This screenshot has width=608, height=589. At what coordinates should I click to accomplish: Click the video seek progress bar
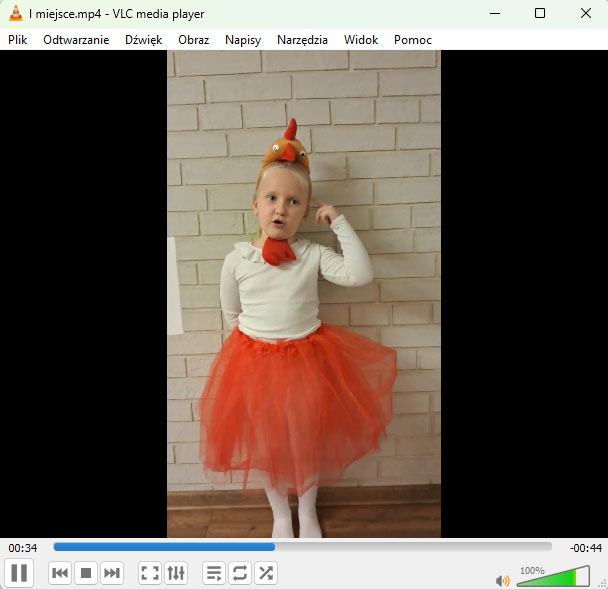pyautogui.click(x=302, y=547)
